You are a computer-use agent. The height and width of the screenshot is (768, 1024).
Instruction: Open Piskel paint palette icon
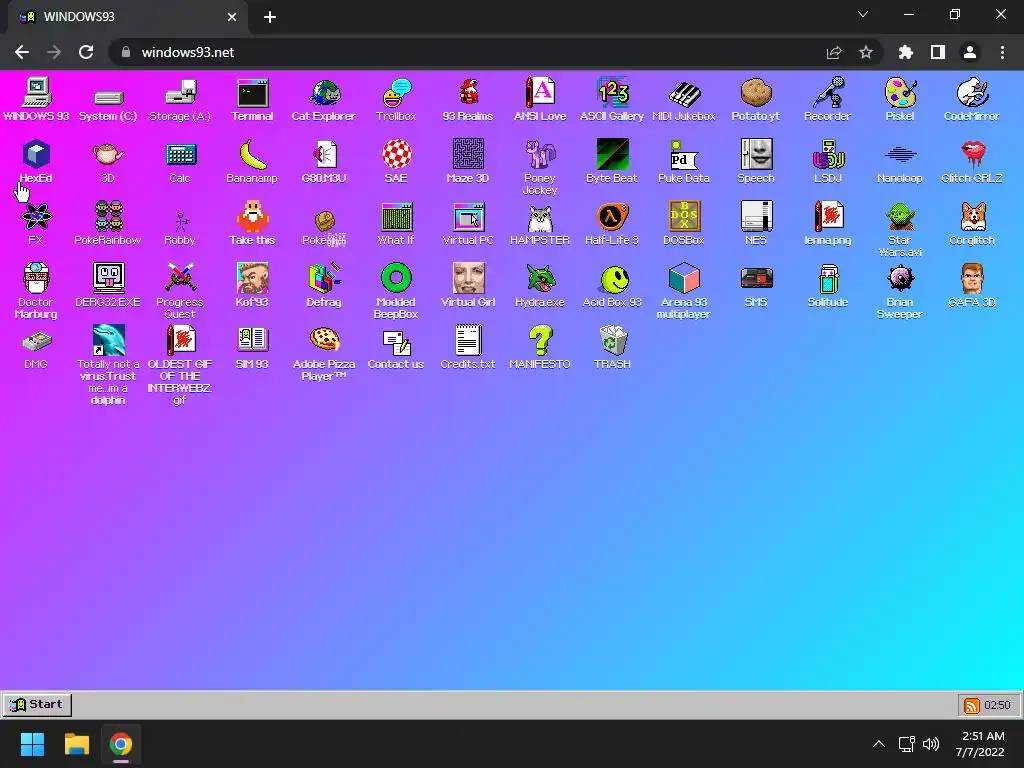900,99
